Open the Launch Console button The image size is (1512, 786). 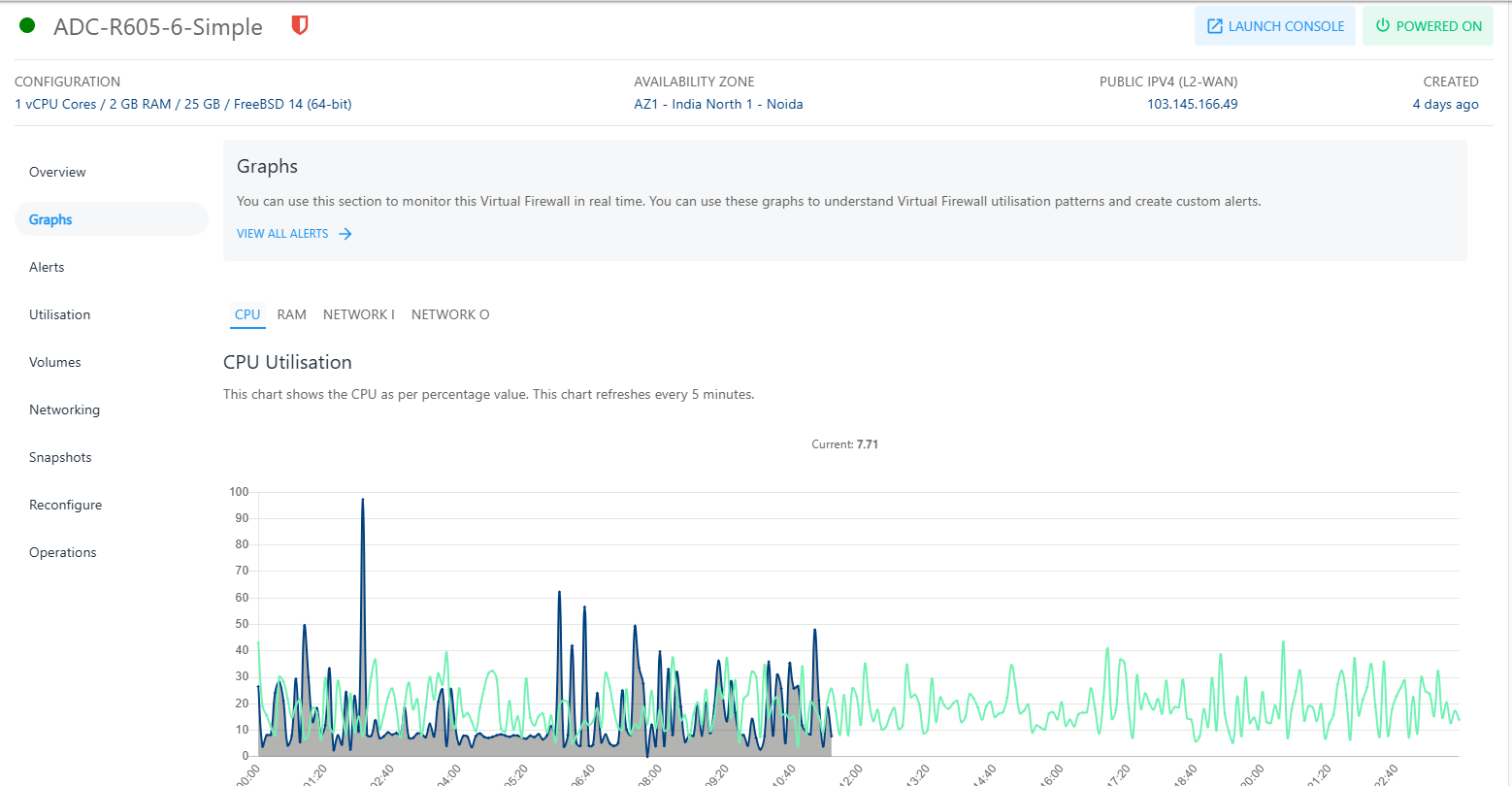(1274, 26)
